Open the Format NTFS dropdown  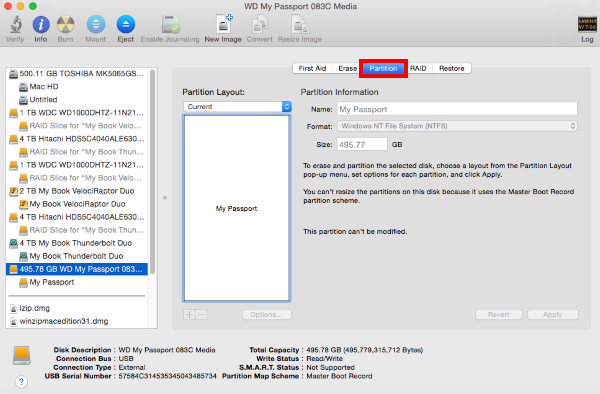(x=457, y=126)
